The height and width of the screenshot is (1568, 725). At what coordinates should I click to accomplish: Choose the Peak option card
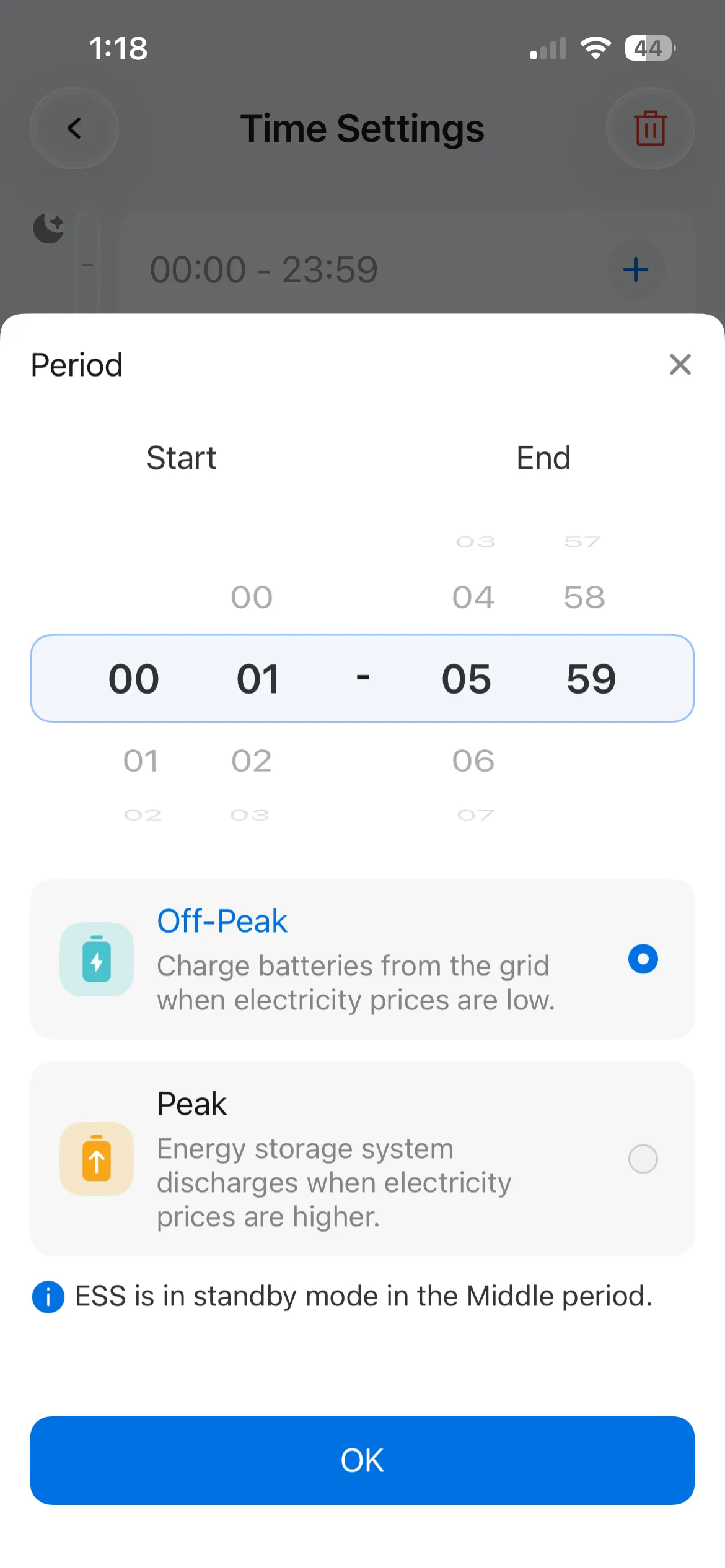click(x=362, y=1159)
